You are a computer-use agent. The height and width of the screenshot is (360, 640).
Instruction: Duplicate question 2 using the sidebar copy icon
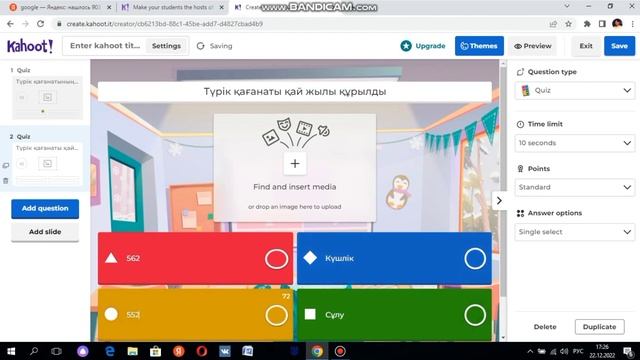tap(6, 165)
